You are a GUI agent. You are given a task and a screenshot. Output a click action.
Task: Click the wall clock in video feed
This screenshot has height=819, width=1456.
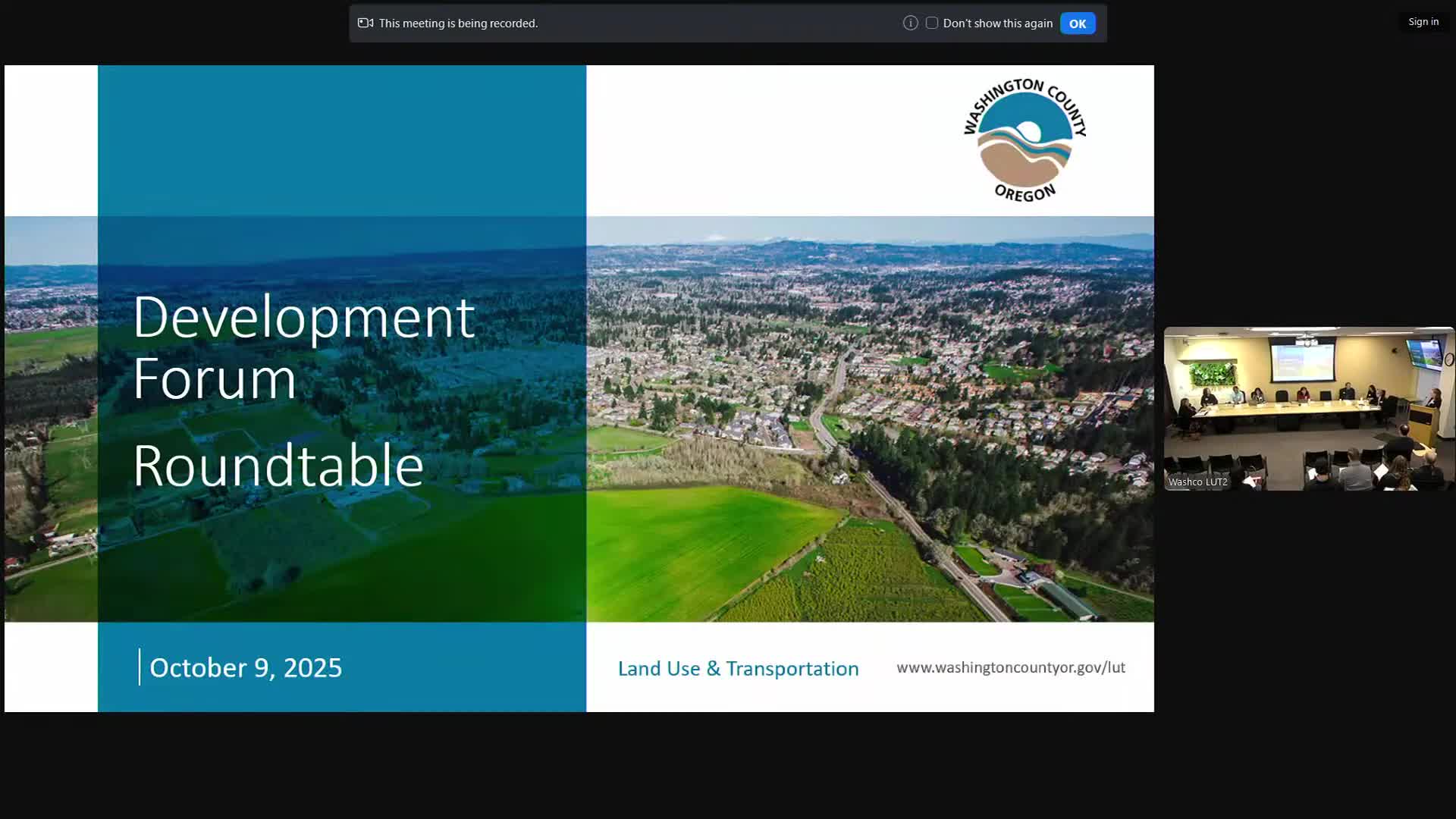pyautogui.click(x=1448, y=359)
